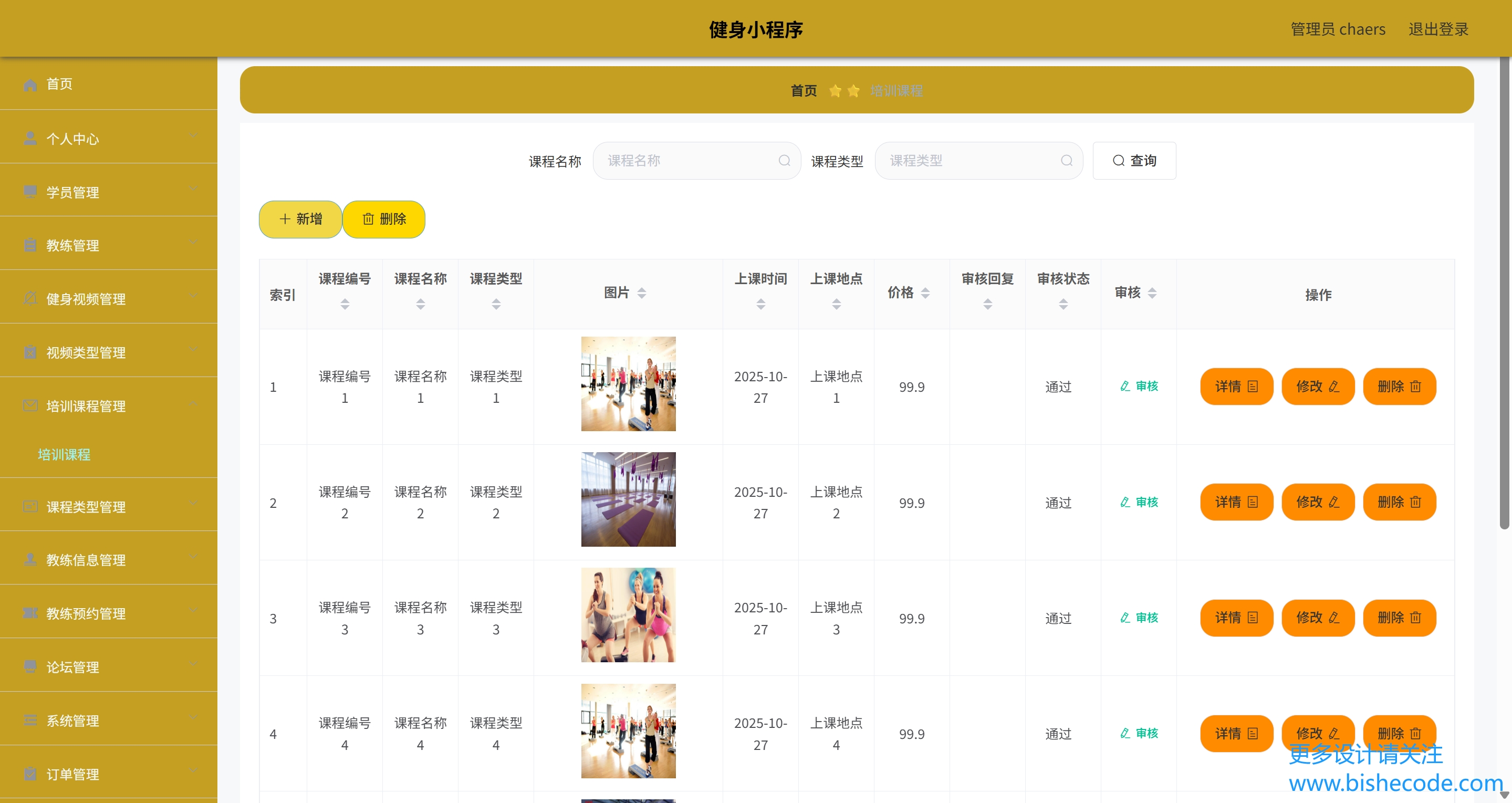Click 审核 pencil icon in row 1

[1124, 386]
